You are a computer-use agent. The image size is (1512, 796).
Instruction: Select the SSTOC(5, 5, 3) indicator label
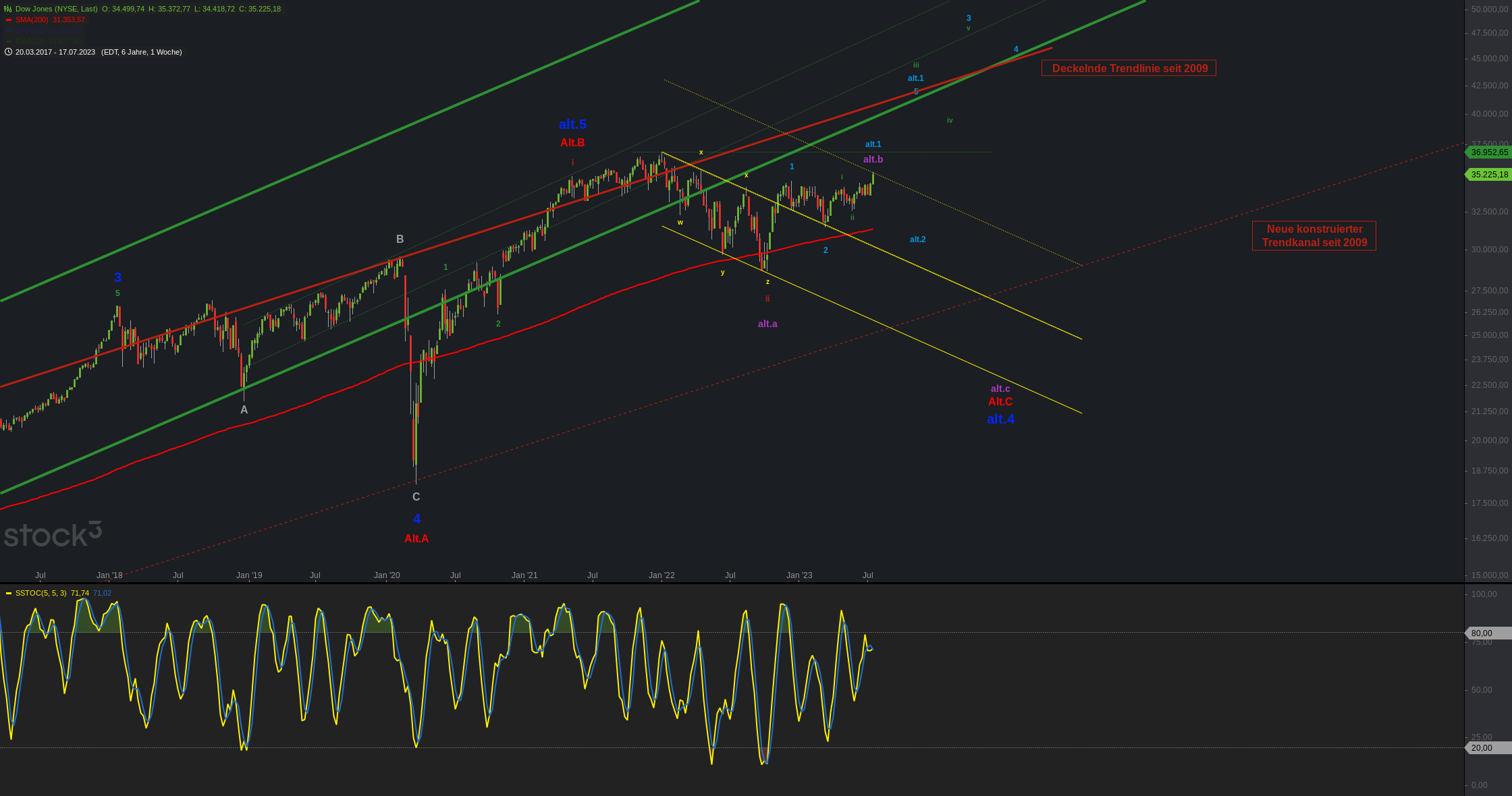(41, 593)
